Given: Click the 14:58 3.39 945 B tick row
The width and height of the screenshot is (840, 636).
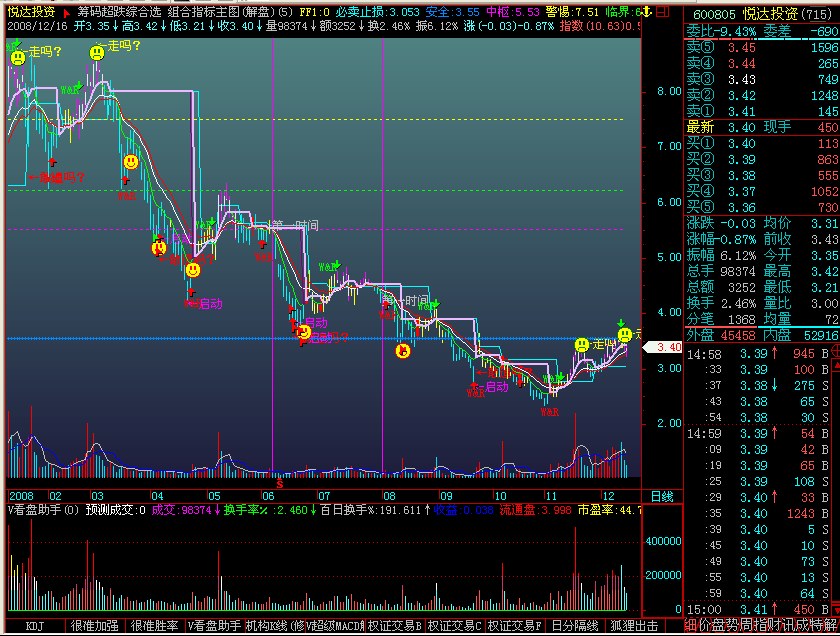Looking at the screenshot, I should (x=758, y=354).
